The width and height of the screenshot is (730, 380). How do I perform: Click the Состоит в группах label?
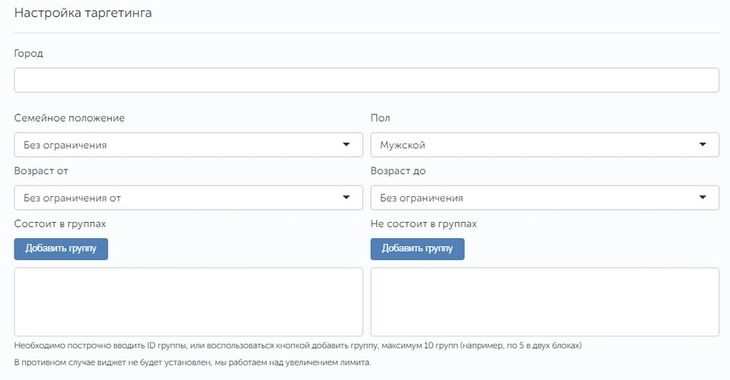(60, 224)
